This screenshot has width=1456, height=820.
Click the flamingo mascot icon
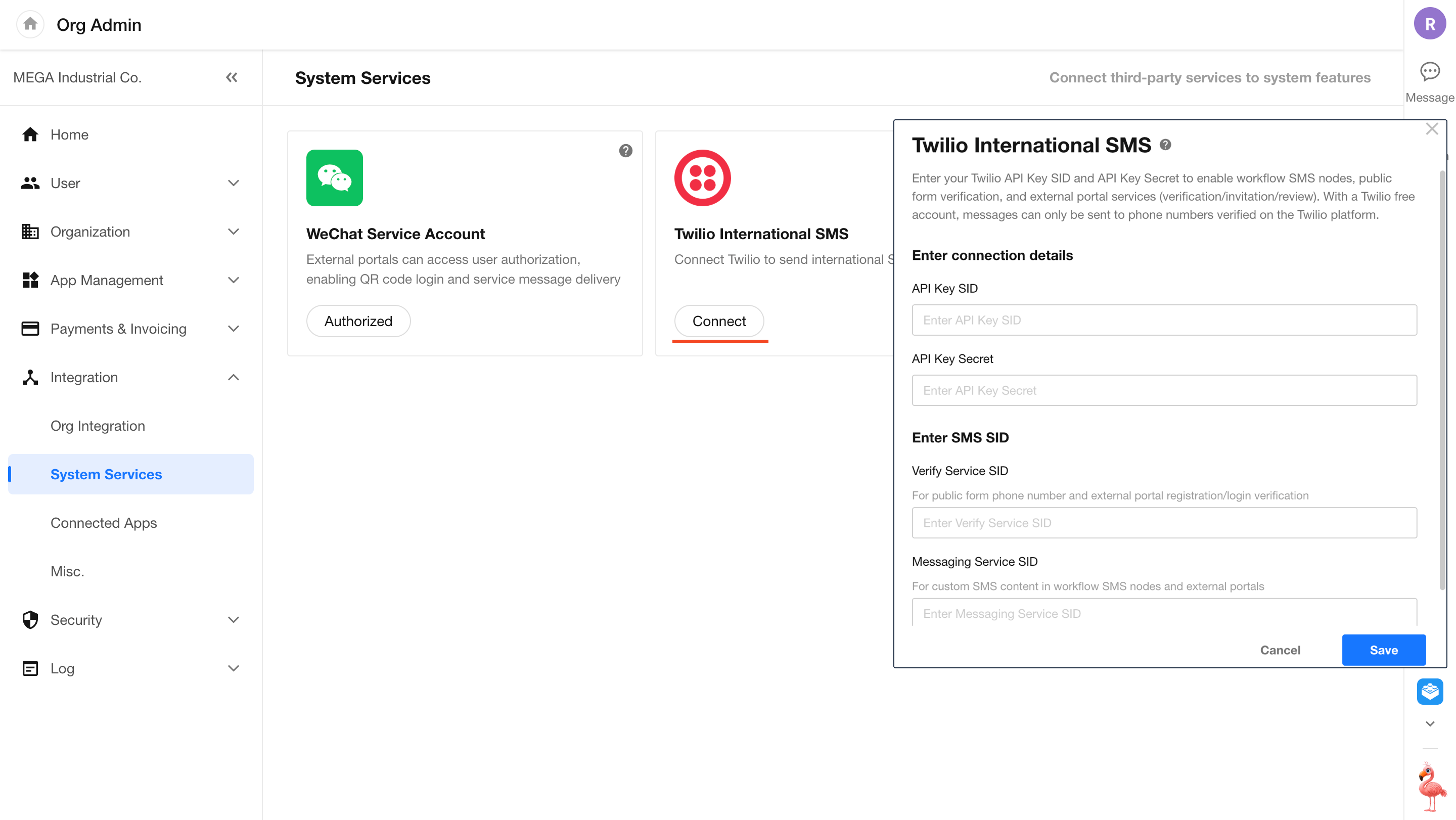click(1431, 786)
